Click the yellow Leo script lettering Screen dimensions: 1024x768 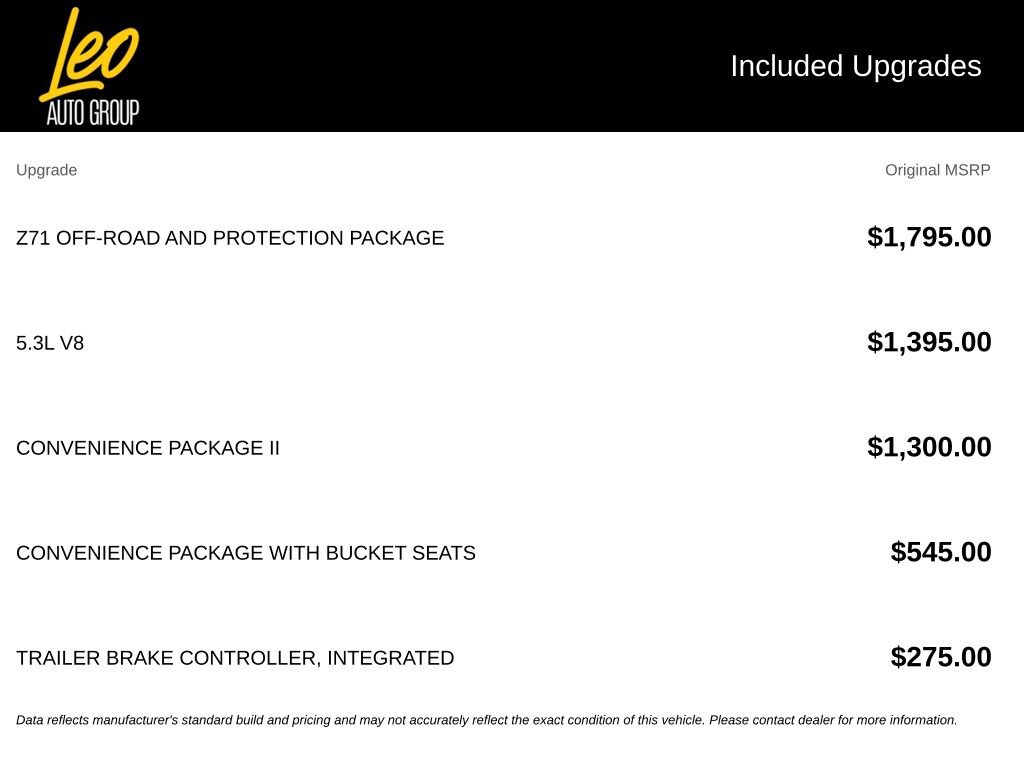89,54
